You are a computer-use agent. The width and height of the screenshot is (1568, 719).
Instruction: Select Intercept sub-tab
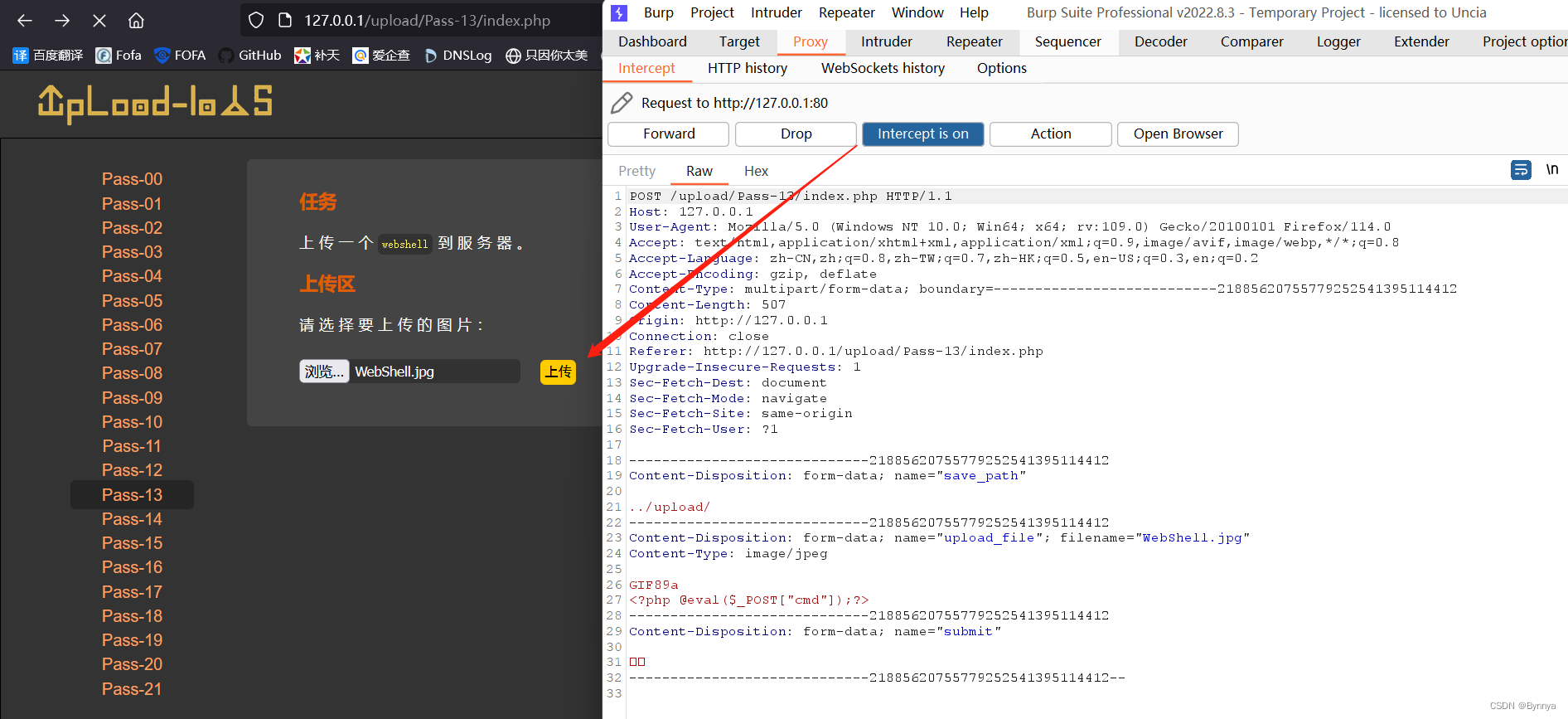(x=646, y=68)
